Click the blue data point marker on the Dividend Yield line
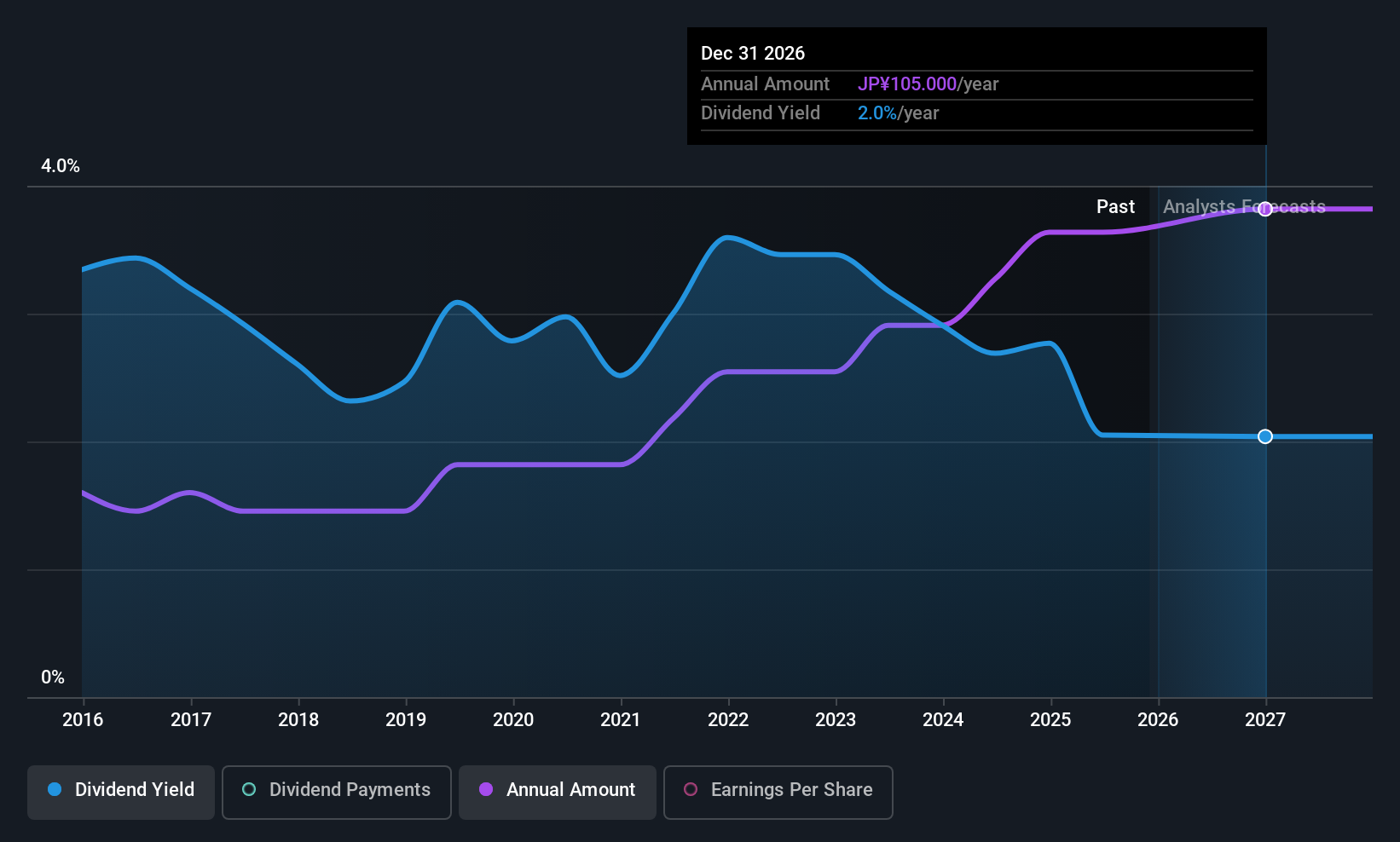 coord(1265,436)
